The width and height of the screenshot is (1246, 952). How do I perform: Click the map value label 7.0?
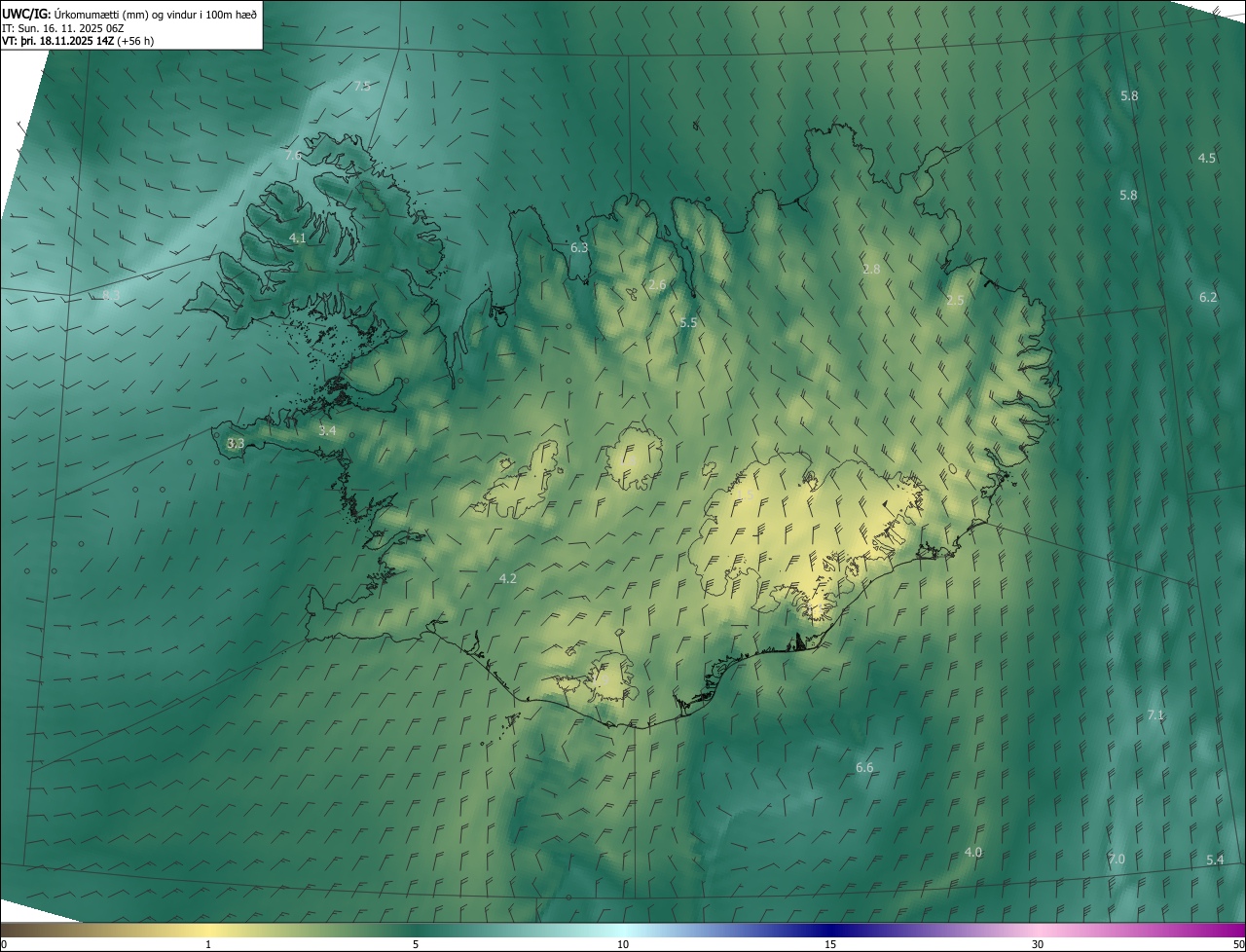coord(1117,859)
